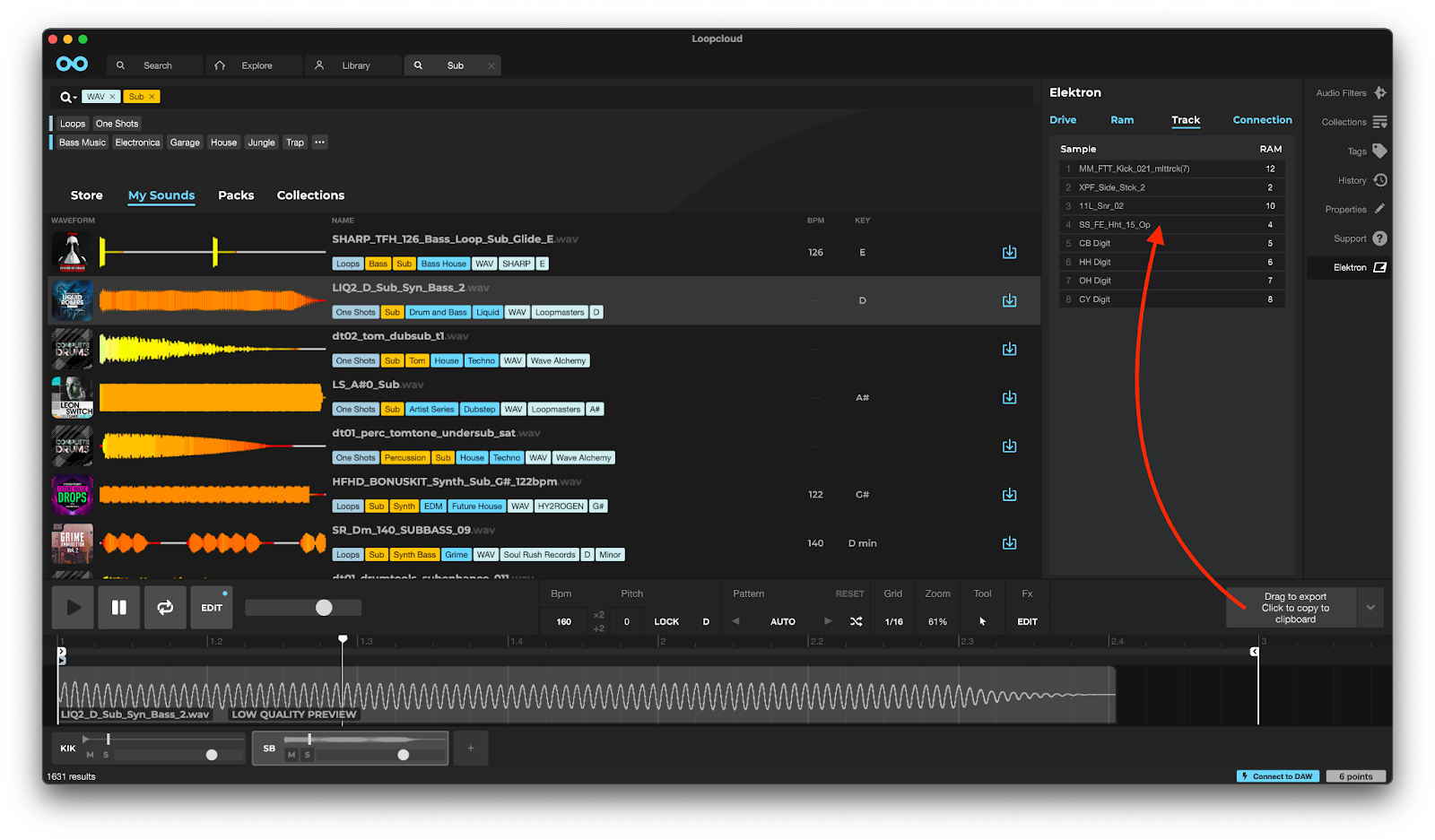
Task: Expand more genre tags ellipsis
Action: point(319,143)
